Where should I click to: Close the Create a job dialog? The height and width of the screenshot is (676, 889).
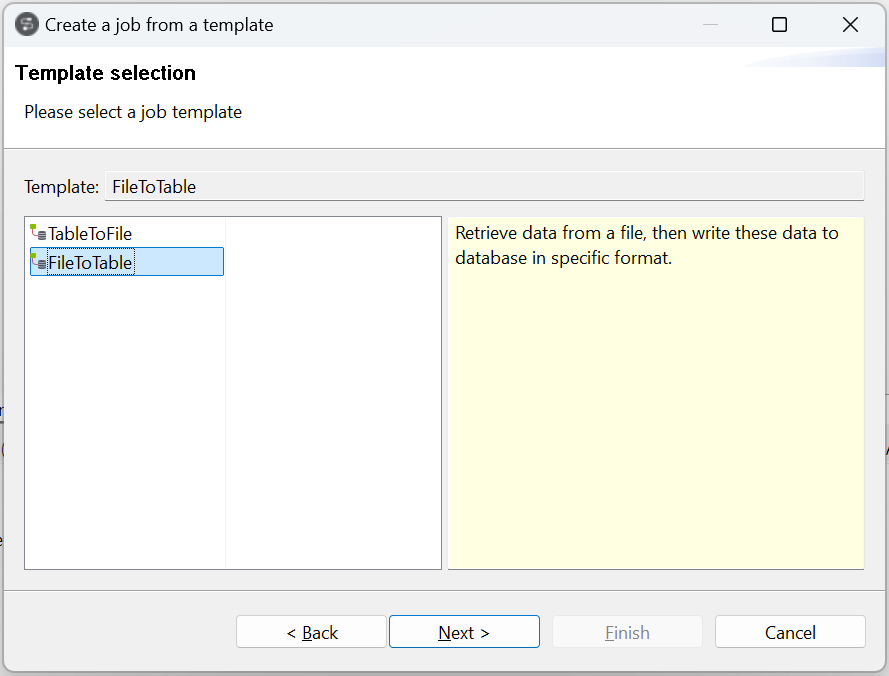tap(850, 25)
